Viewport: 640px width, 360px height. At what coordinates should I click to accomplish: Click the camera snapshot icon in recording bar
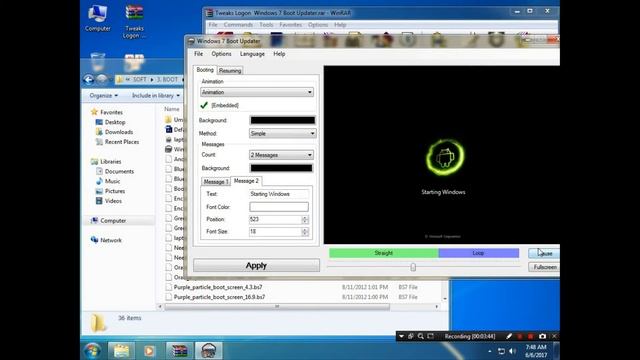tap(542, 336)
